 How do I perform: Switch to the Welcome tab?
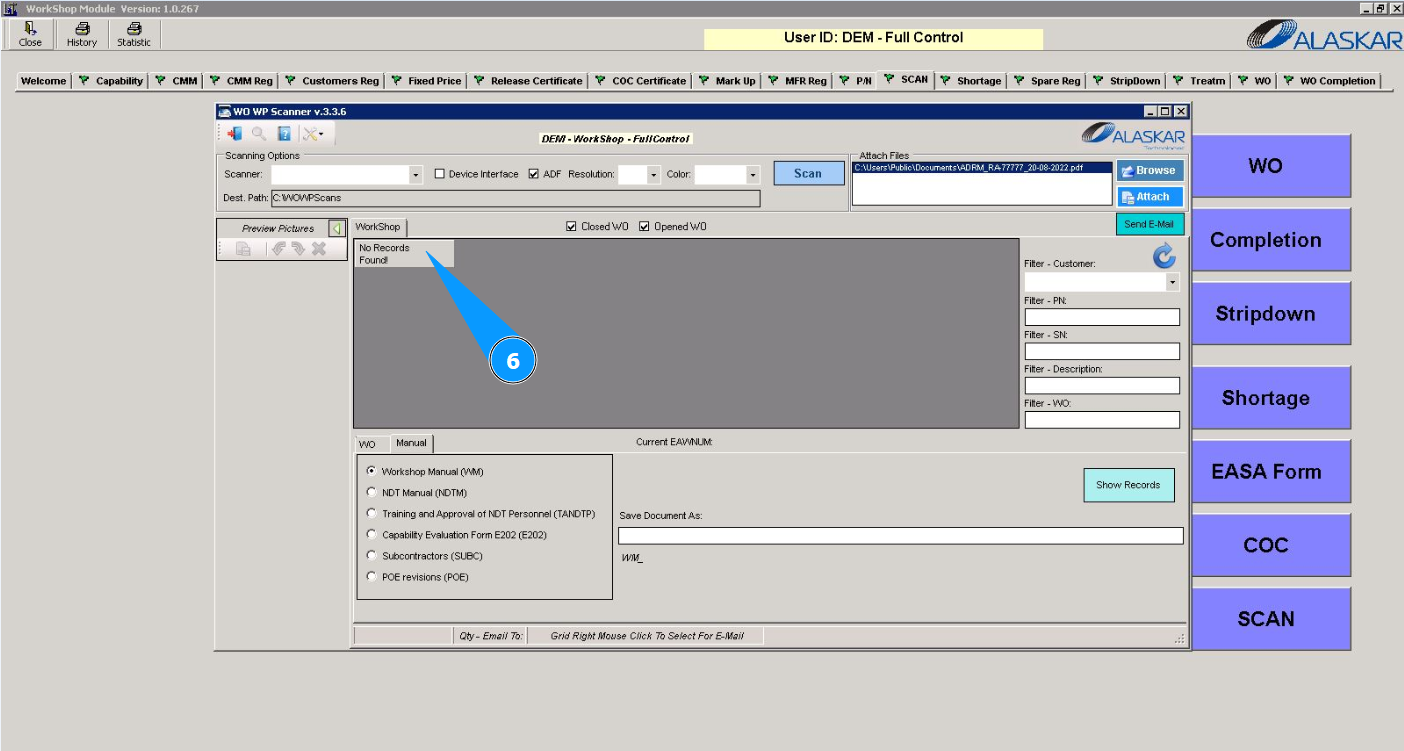[x=44, y=81]
